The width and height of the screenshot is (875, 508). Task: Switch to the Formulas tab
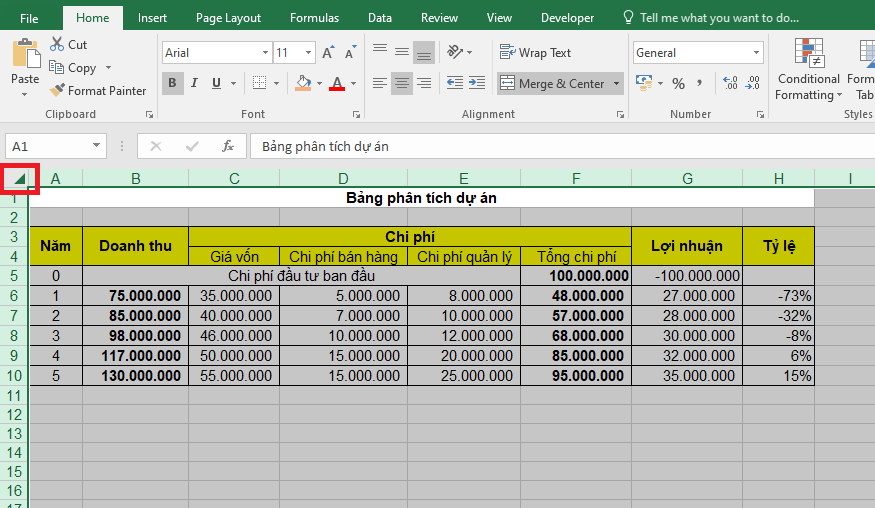click(314, 18)
